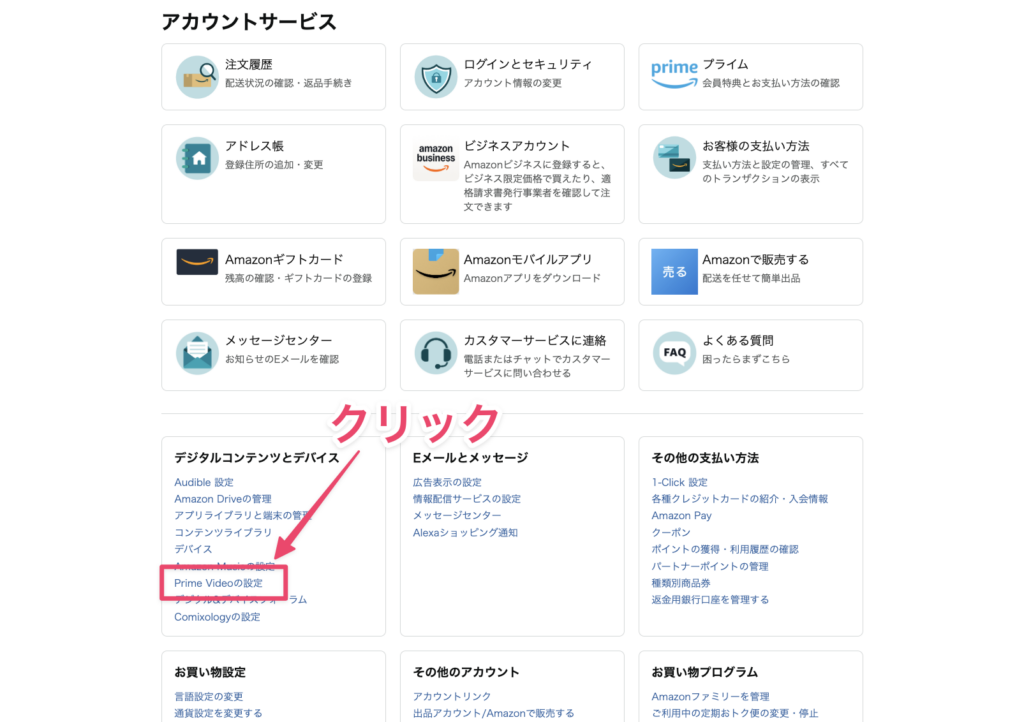Click 困ったらまずこちら description text
The width and height of the screenshot is (1024, 722).
coord(746,360)
